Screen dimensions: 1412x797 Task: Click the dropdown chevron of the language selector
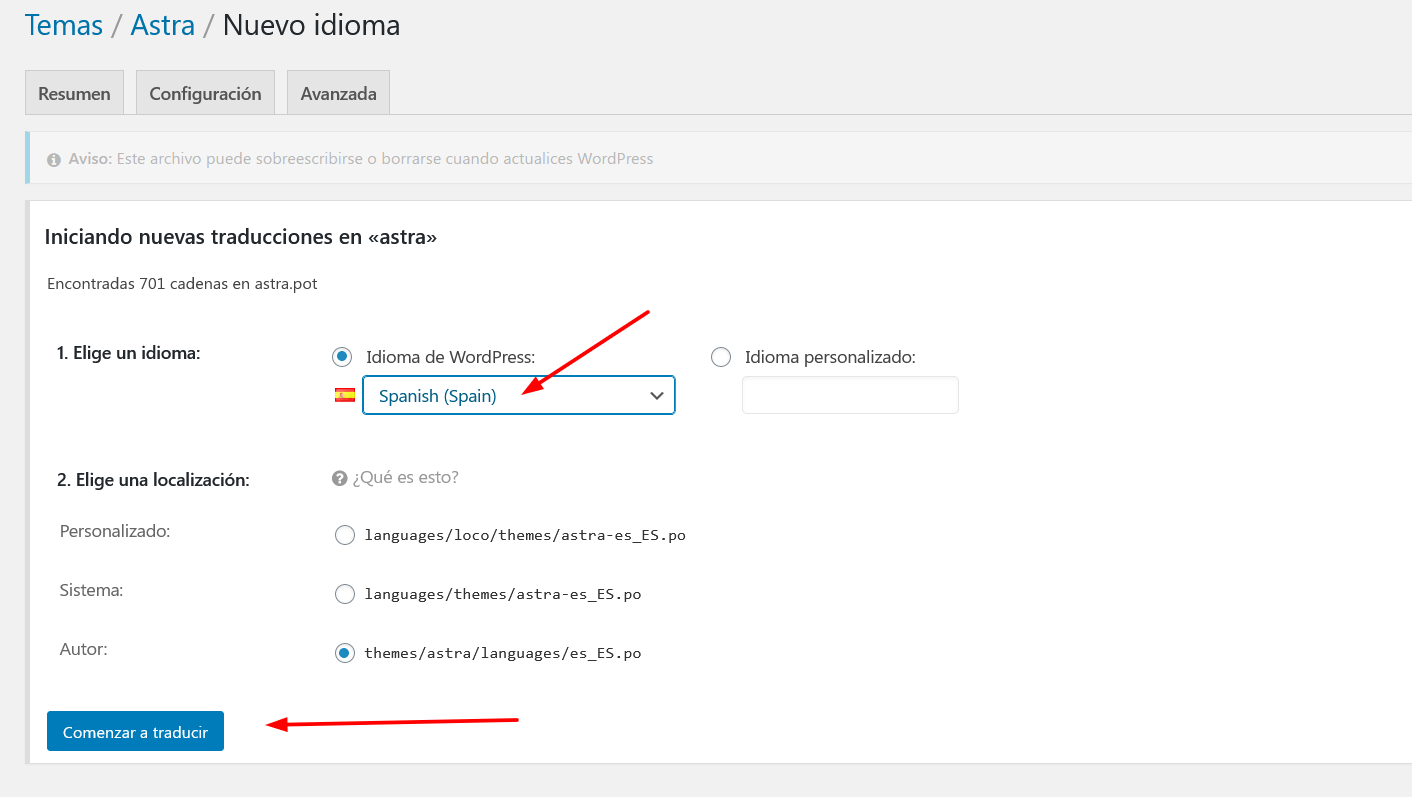657,396
